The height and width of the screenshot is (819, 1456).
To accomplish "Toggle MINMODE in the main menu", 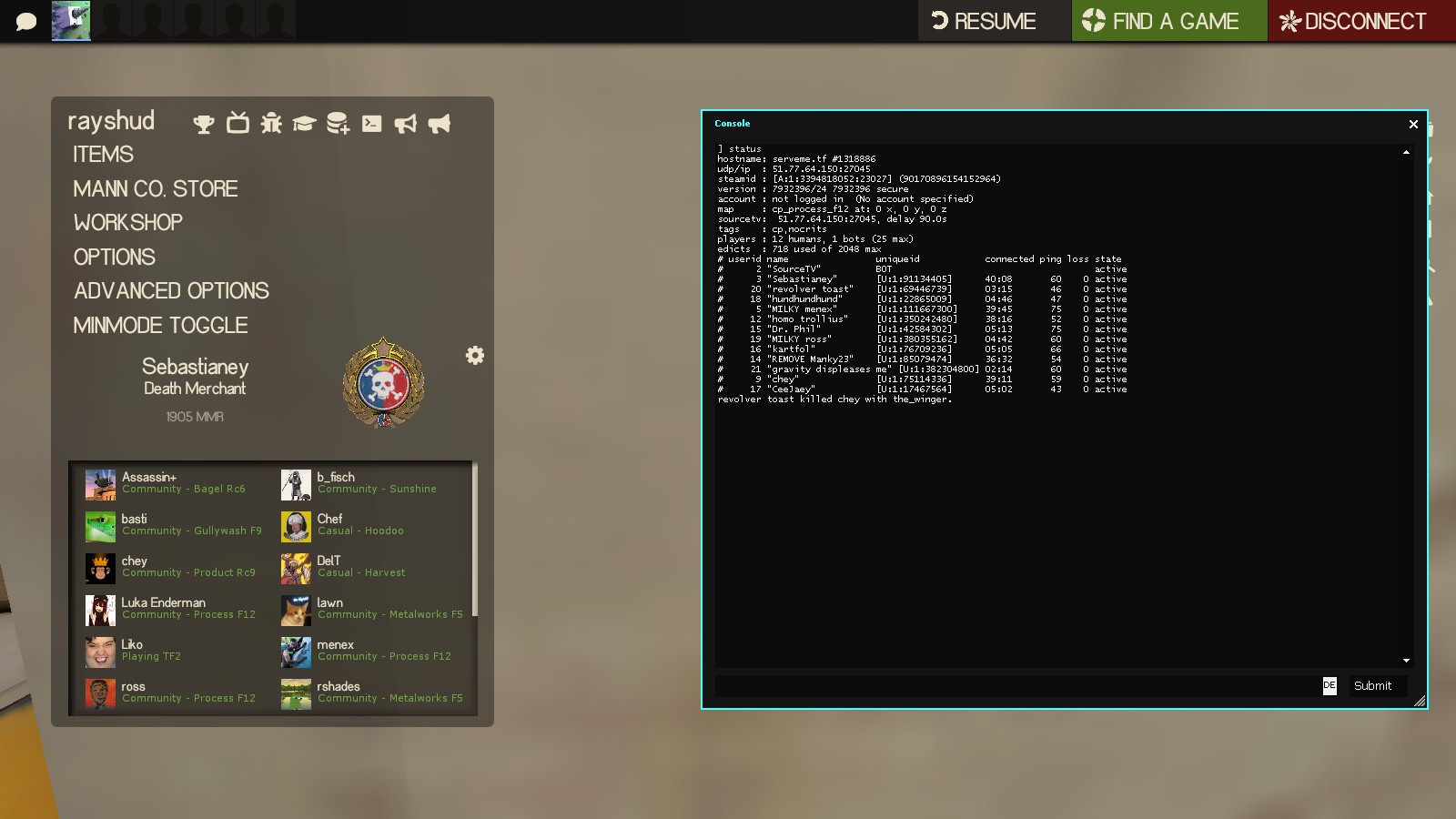I will click(160, 325).
